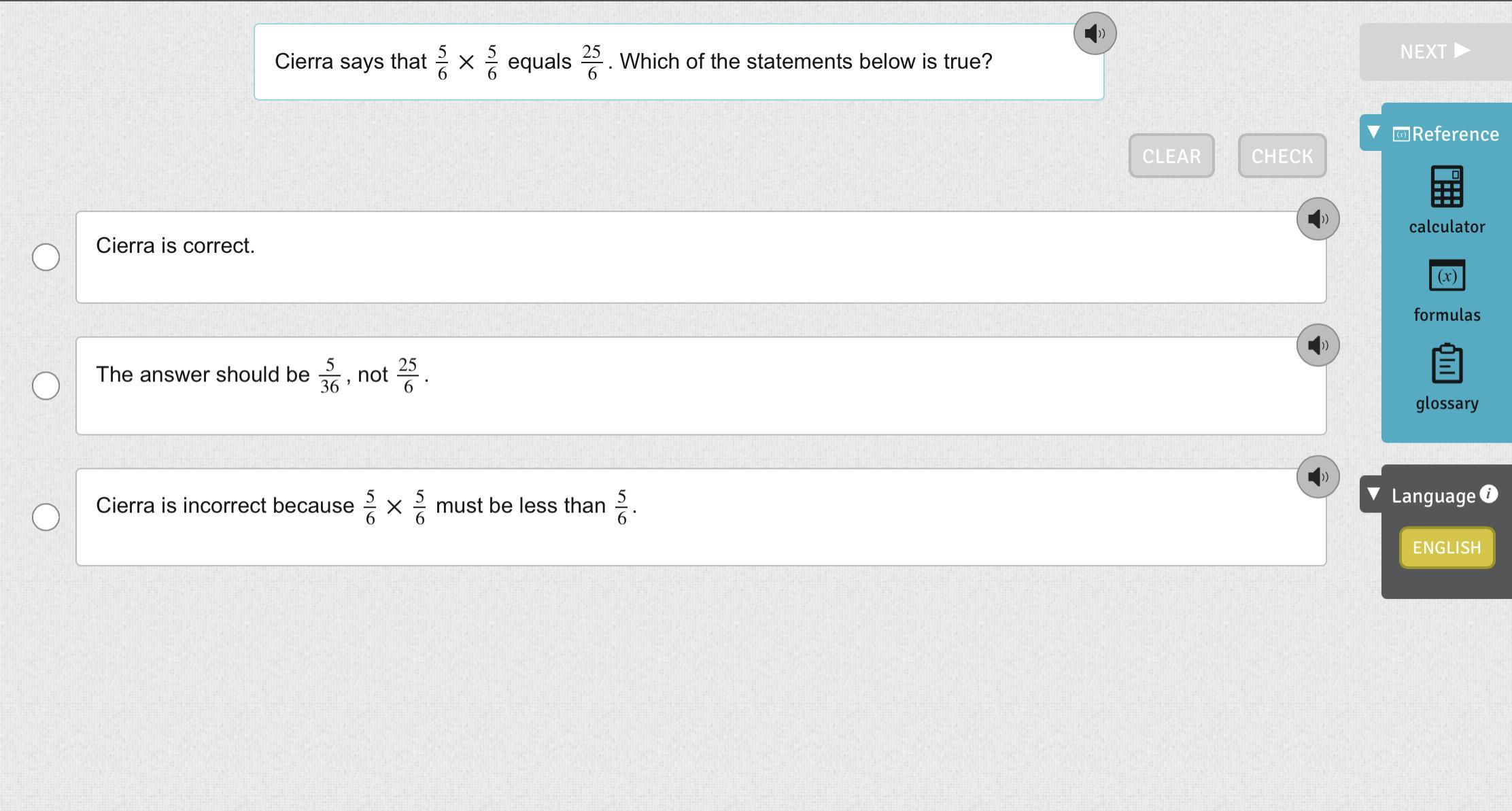Screen dimensions: 1512x811
Task: Play audio for the question prompt
Action: click(x=1095, y=33)
